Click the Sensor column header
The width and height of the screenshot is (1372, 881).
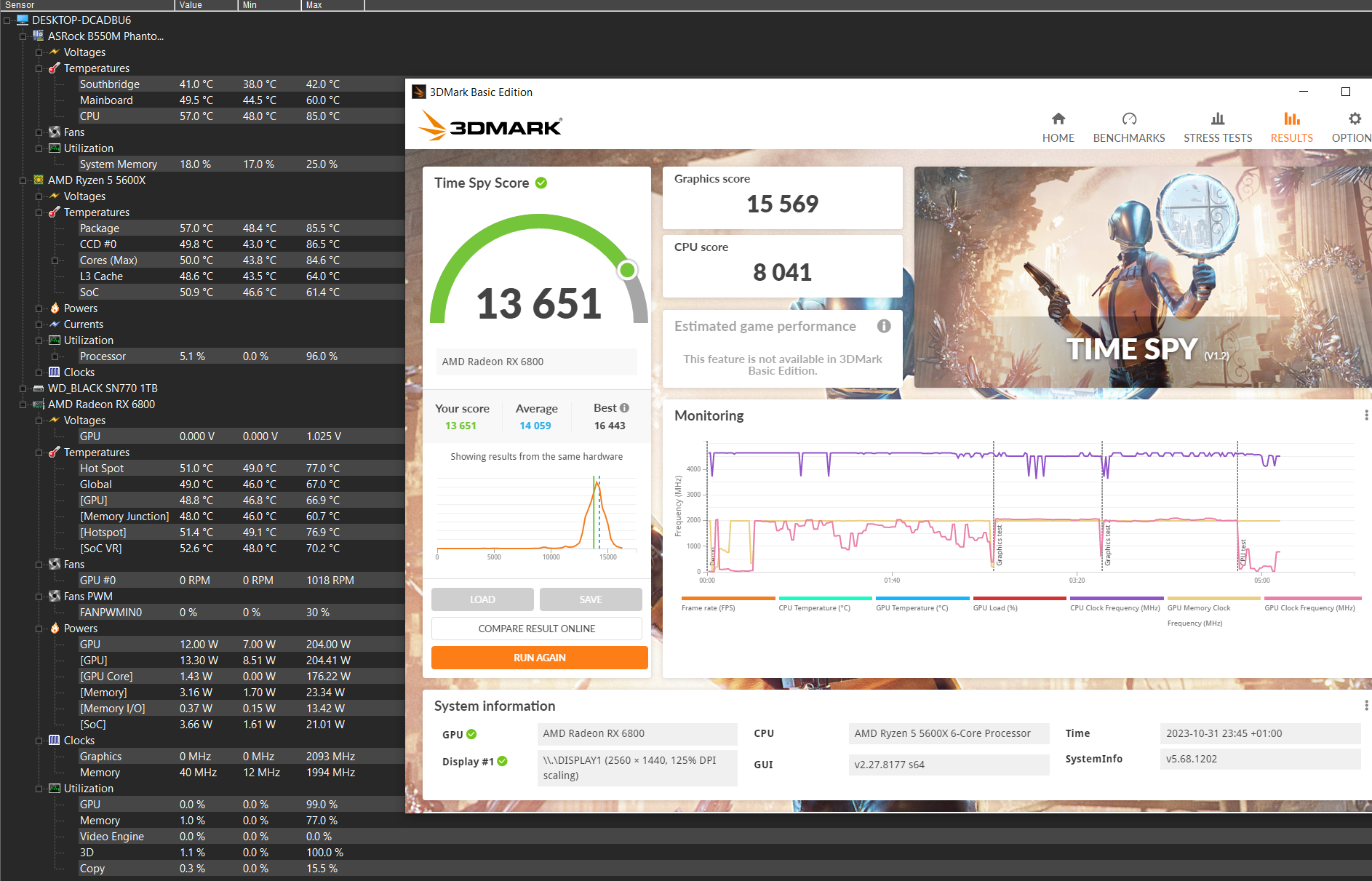pyautogui.click(x=87, y=5)
